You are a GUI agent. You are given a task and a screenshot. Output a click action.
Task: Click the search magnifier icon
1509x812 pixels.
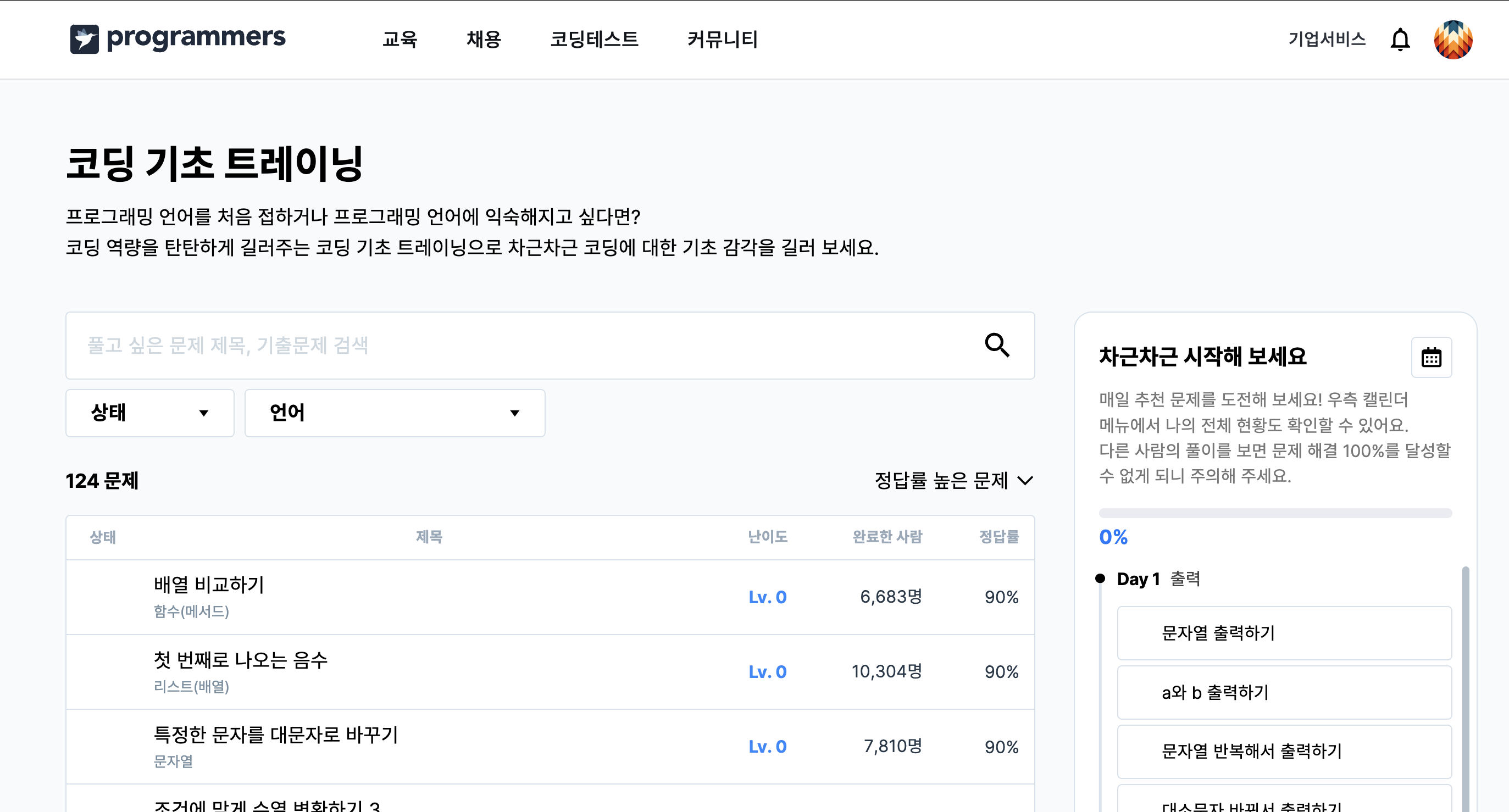[996, 345]
